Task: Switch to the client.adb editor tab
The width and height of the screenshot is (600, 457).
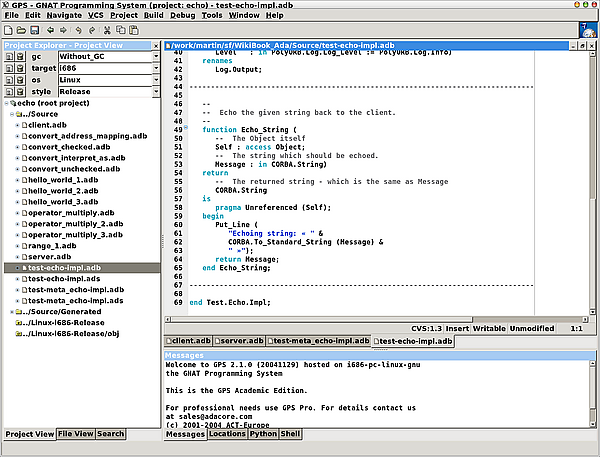Action: pyautogui.click(x=188, y=341)
